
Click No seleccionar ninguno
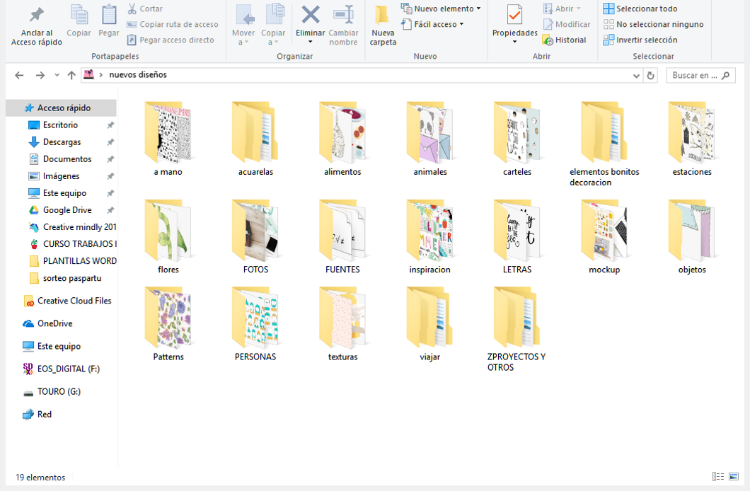pyautogui.click(x=653, y=24)
